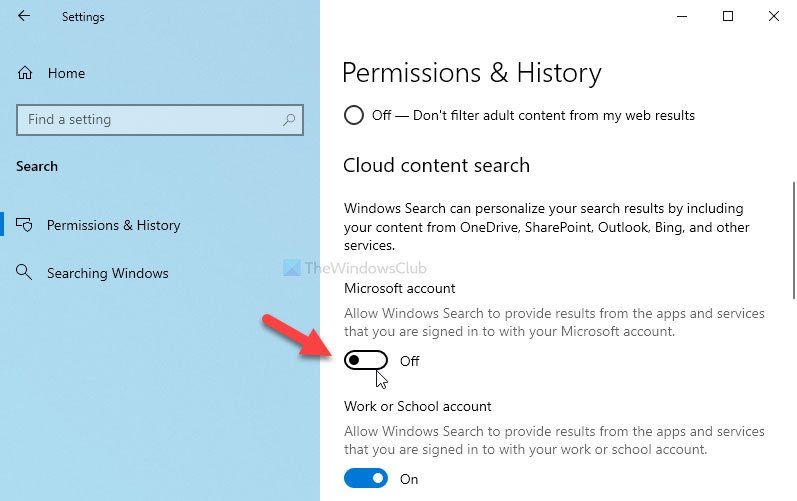Select the adult content filter Off radio button
797x501 pixels.
pyautogui.click(x=353, y=115)
